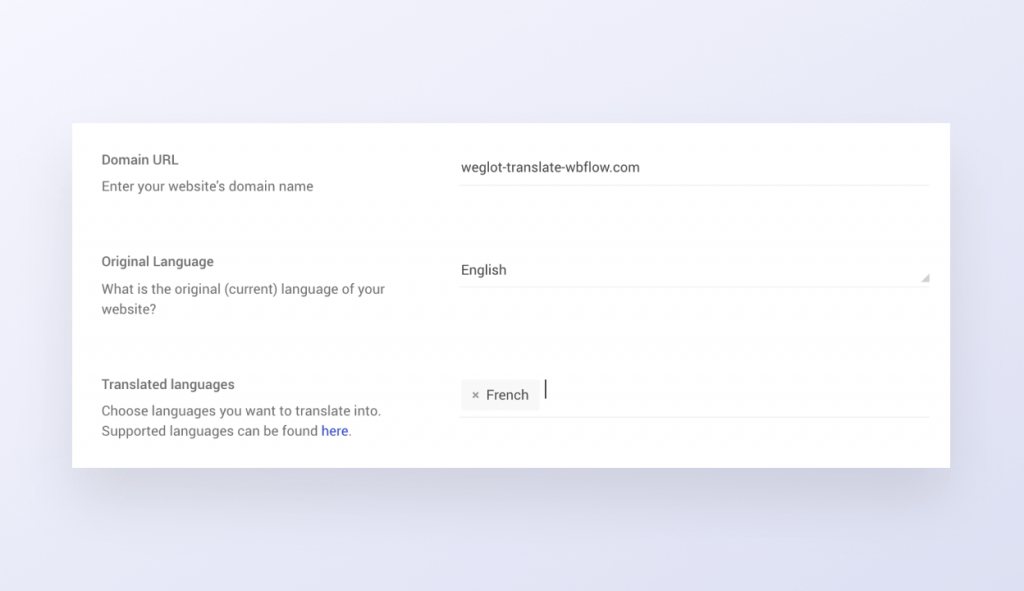Screen dimensions: 1024x591
Task: Select the 'English' value text
Action: pyautogui.click(x=484, y=270)
